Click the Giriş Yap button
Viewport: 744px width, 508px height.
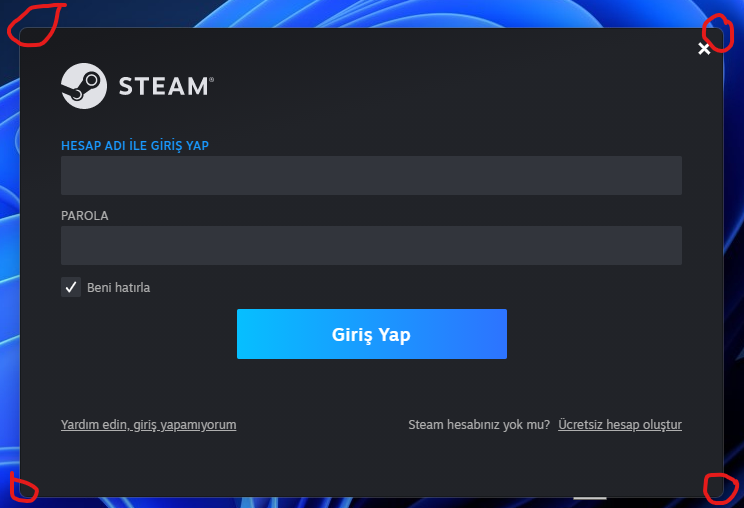point(372,334)
